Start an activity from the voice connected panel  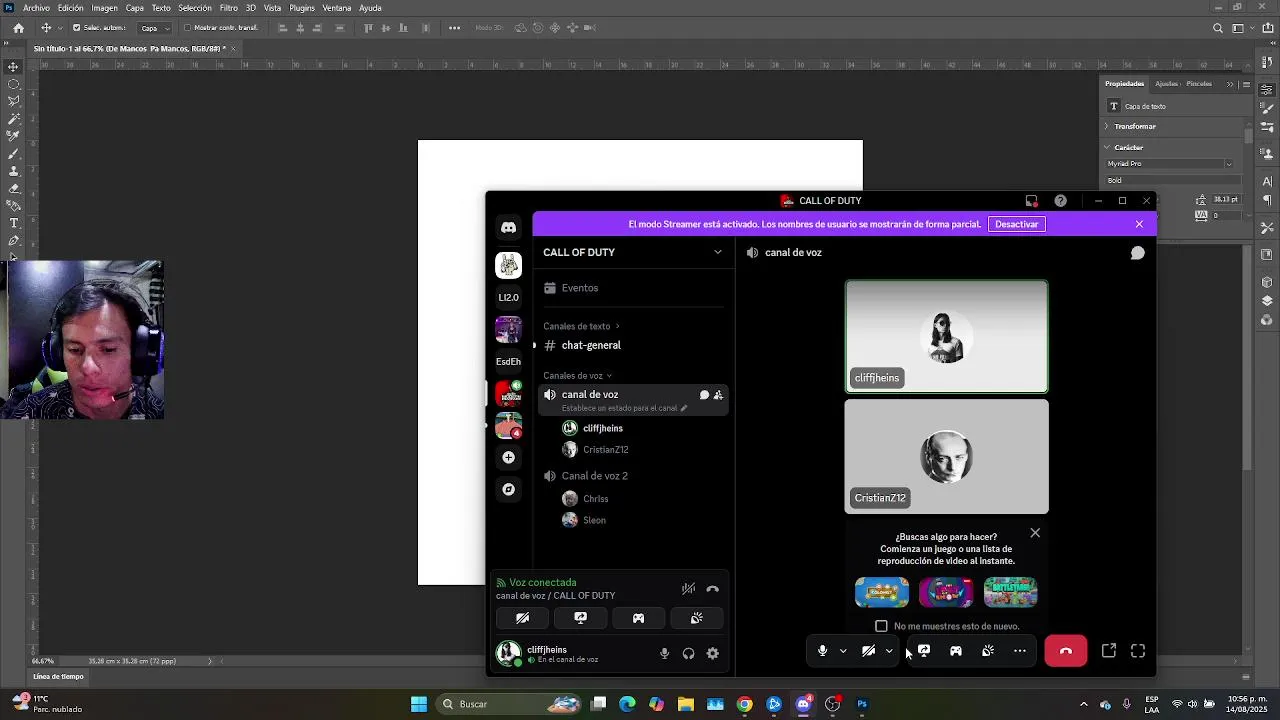638,618
